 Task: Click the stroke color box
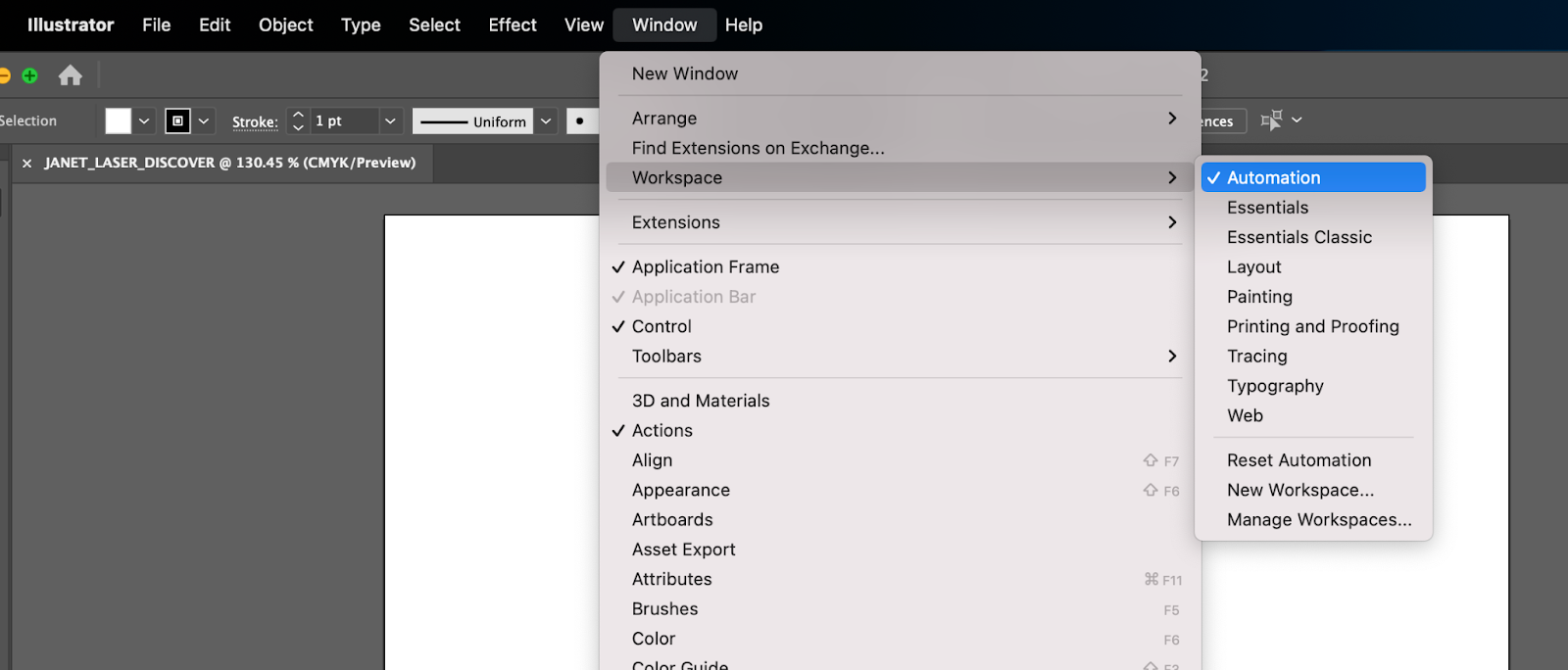(x=177, y=120)
